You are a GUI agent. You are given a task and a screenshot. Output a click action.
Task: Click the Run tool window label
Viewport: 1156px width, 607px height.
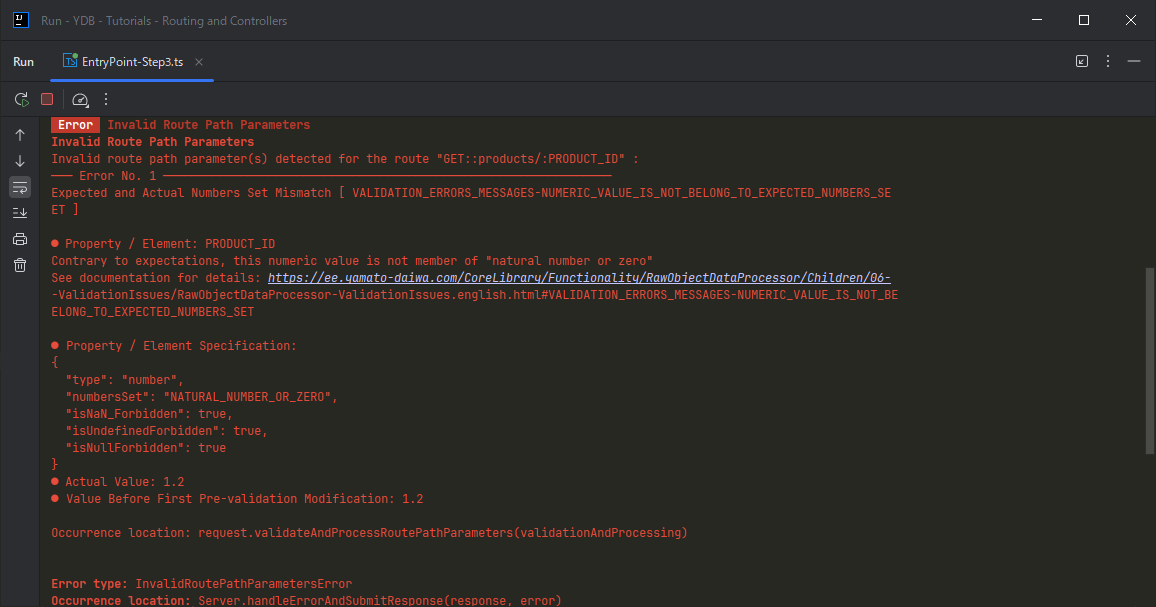pos(23,61)
